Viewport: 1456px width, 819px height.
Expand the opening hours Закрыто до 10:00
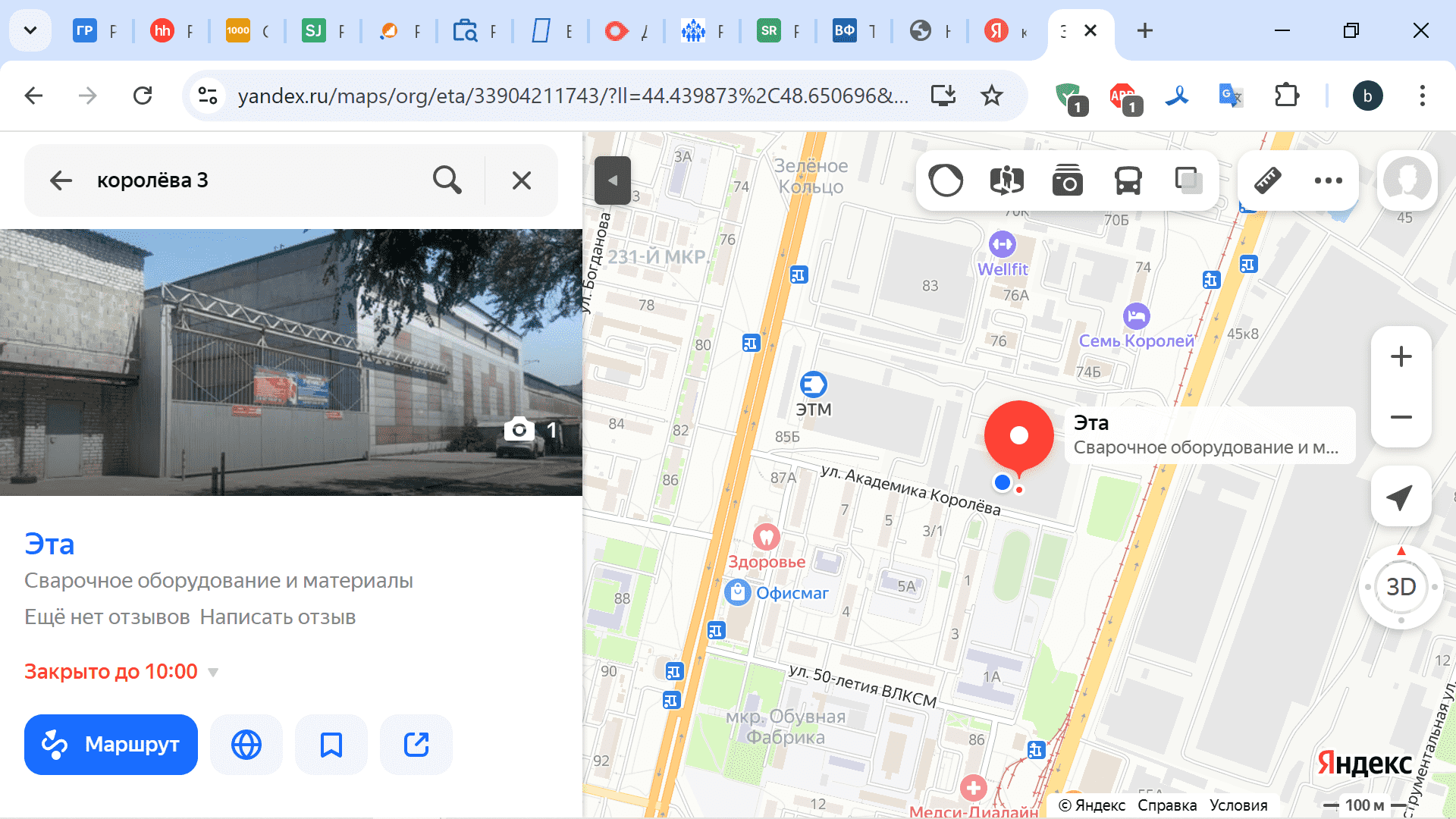click(121, 672)
